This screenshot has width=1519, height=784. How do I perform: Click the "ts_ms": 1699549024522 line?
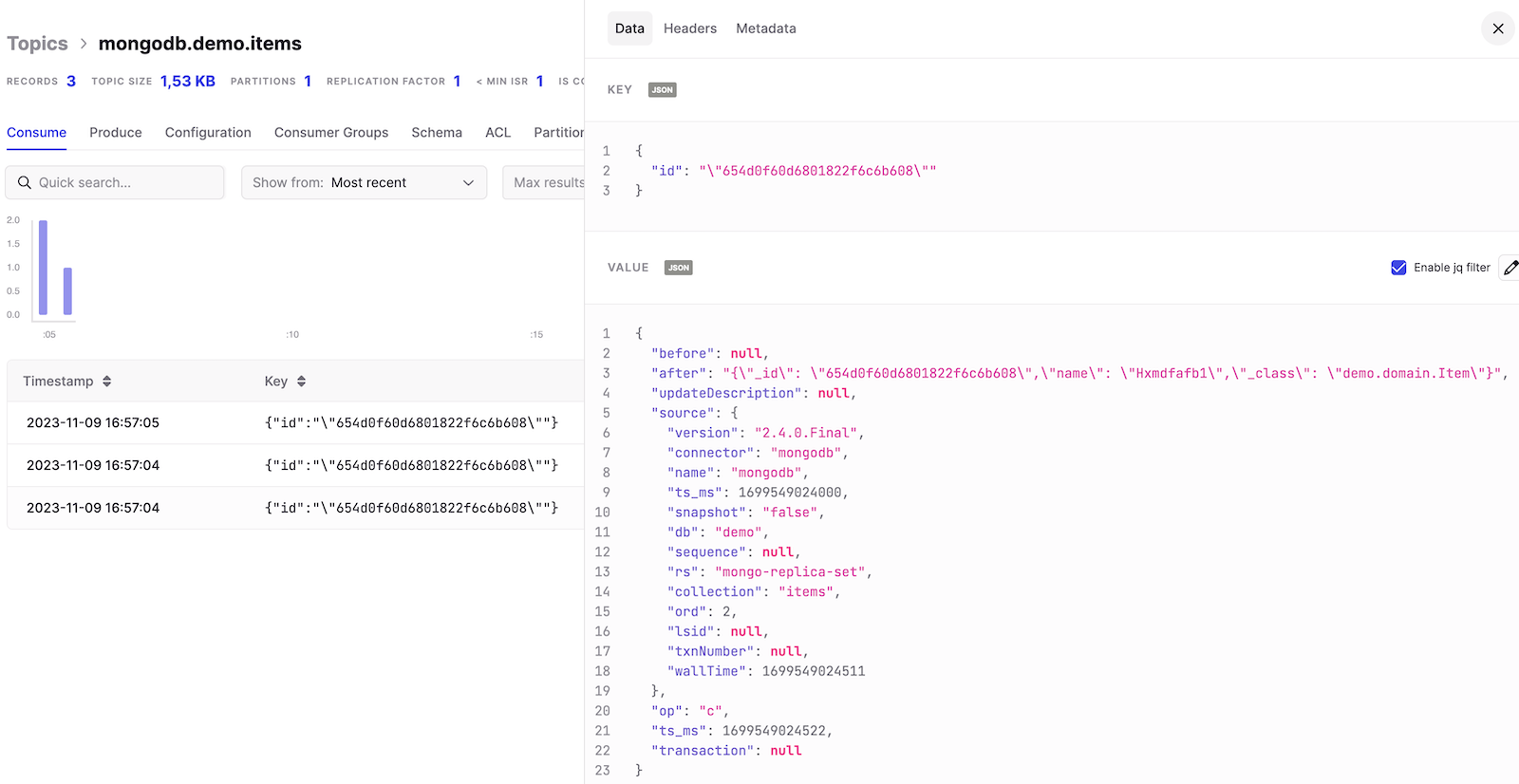(x=741, y=731)
